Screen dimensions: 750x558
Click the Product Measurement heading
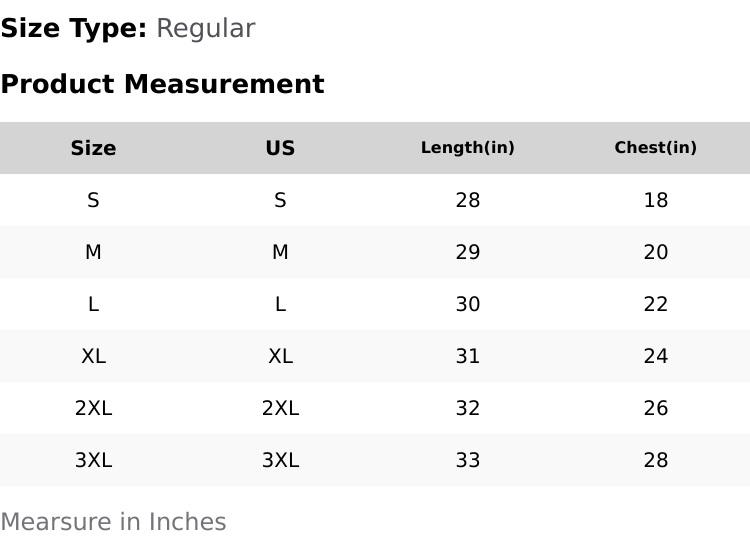(162, 84)
